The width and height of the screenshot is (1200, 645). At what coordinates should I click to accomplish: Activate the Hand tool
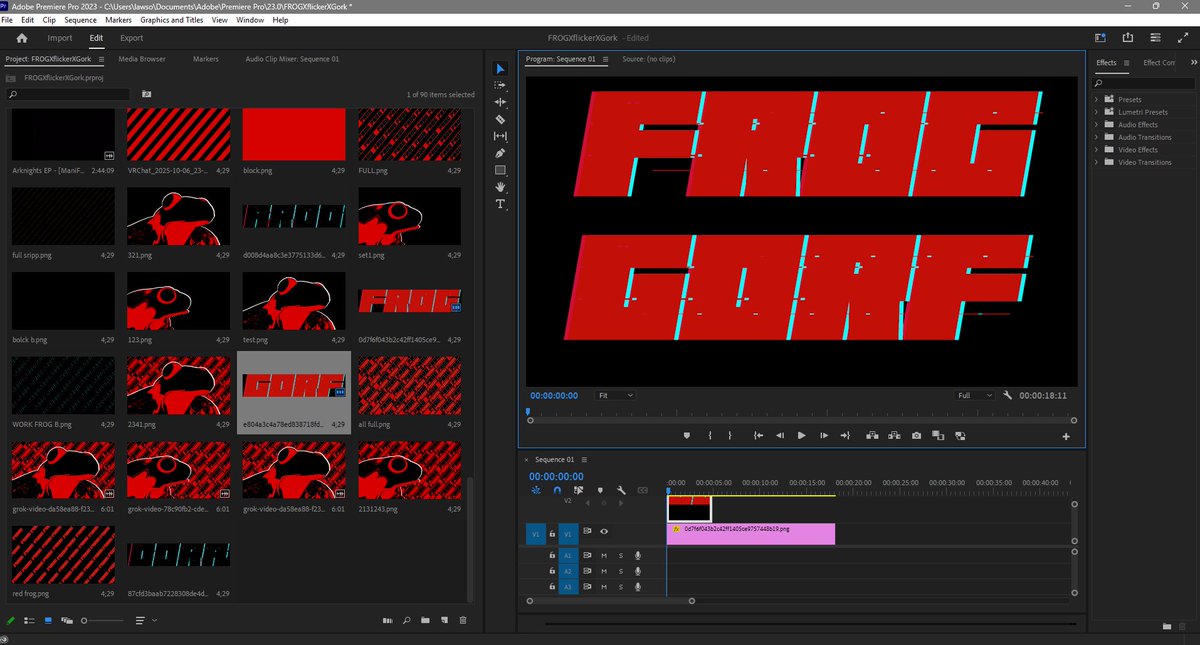coord(501,187)
